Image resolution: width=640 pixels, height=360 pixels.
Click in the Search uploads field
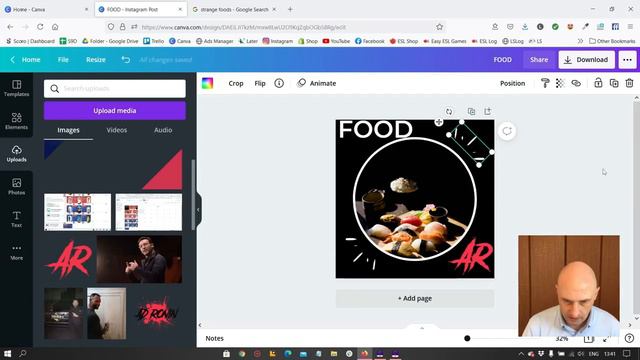pos(115,89)
